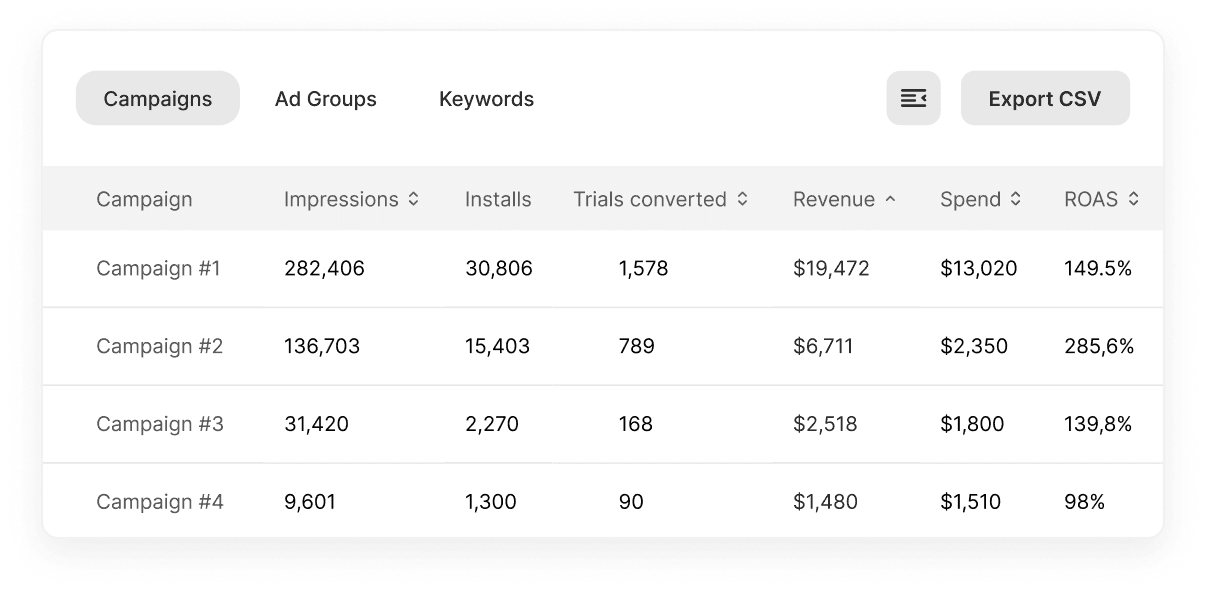Select Campaign #2 in the table
The width and height of the screenshot is (1206, 592).
158,346
